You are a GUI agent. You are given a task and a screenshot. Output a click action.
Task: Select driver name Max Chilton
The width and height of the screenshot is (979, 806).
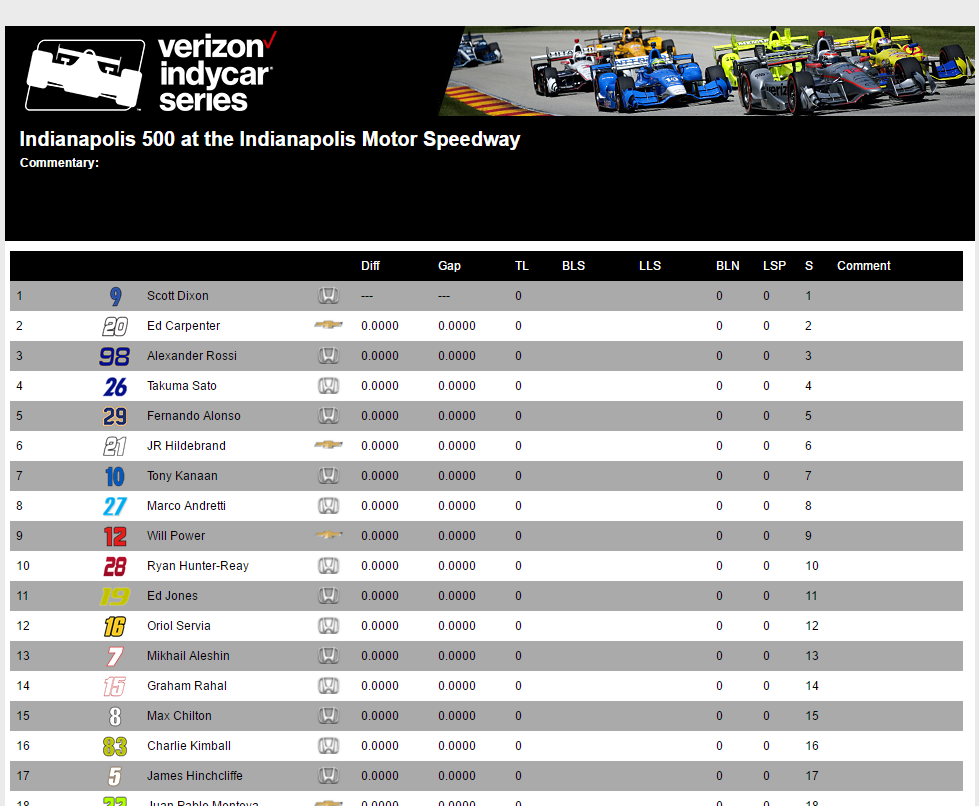pyautogui.click(x=179, y=715)
